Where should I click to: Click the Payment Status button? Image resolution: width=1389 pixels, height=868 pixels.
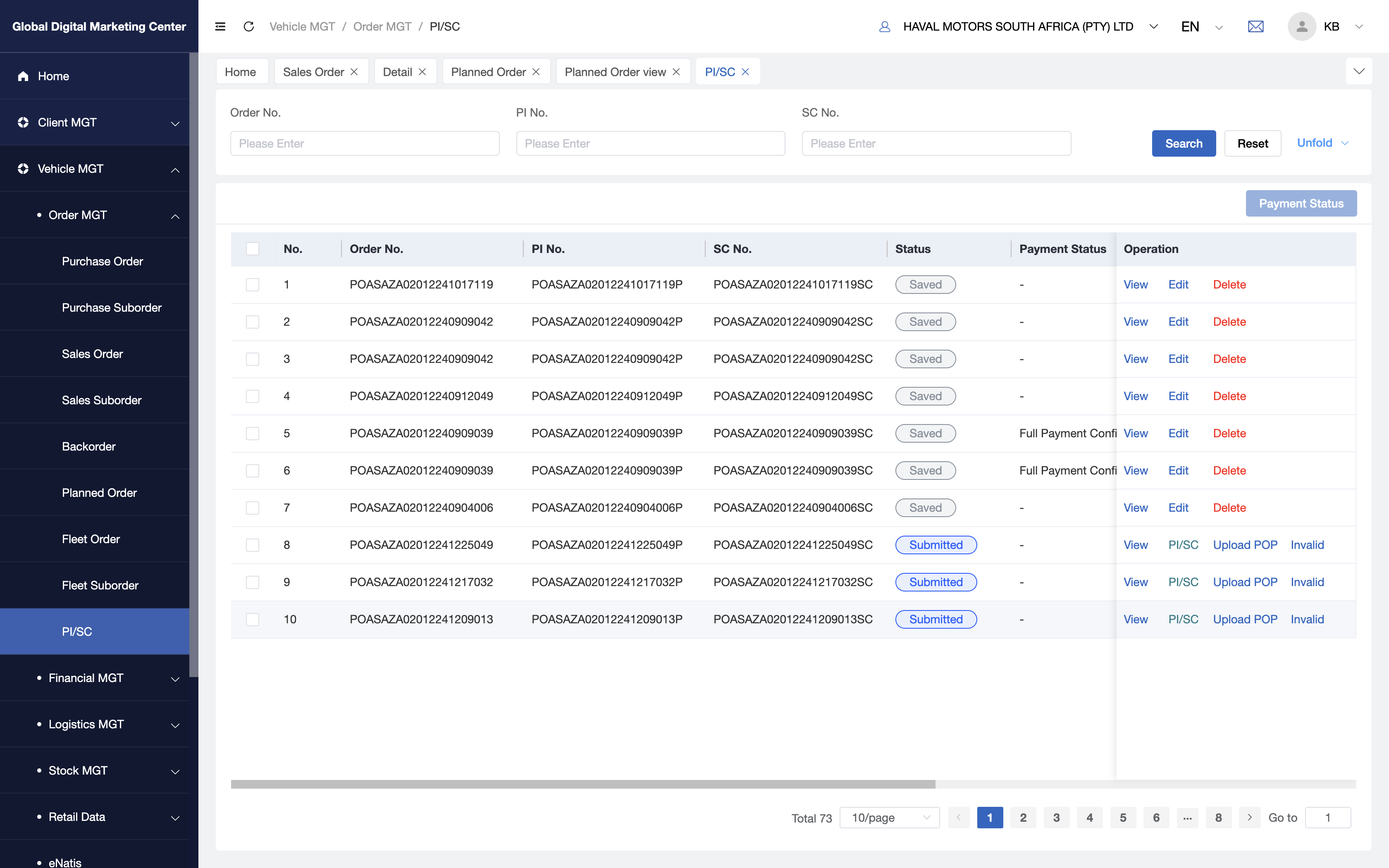click(x=1301, y=203)
